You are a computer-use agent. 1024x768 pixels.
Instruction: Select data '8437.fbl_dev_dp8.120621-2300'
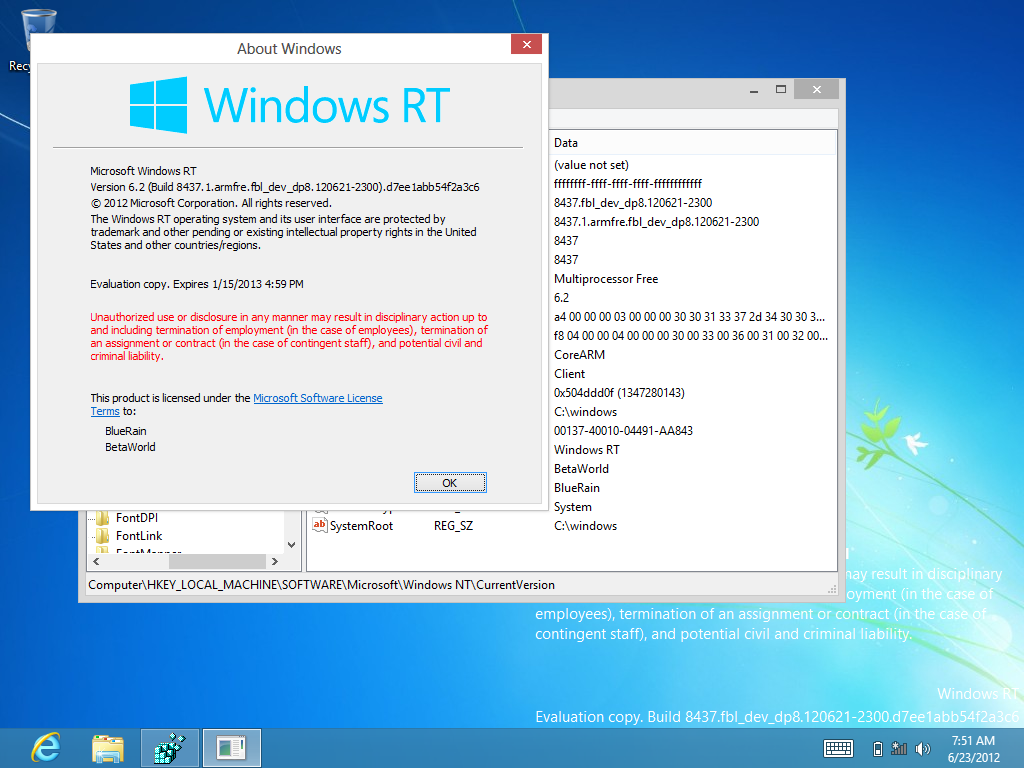tap(633, 203)
